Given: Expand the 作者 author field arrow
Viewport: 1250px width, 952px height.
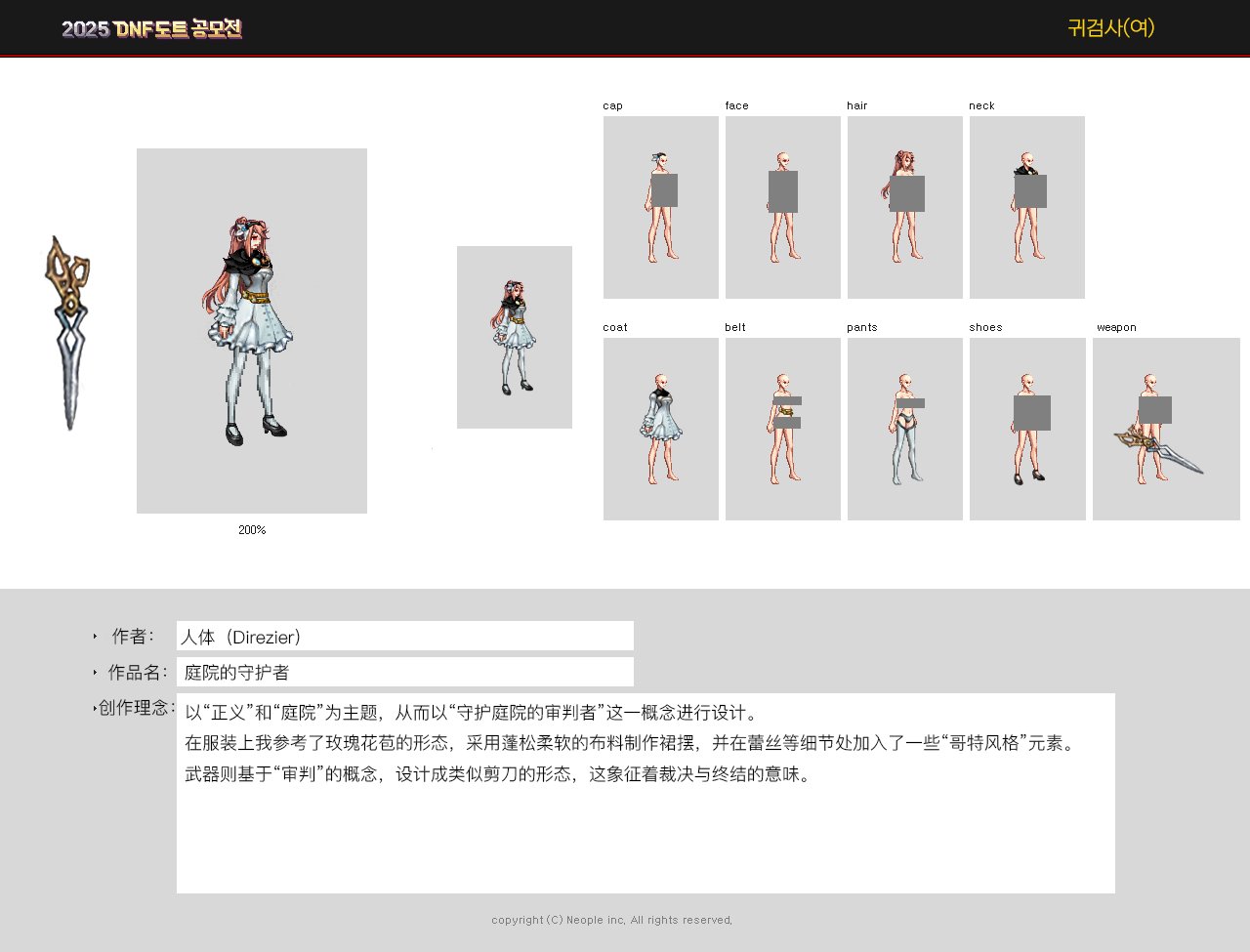Looking at the screenshot, I should click(x=94, y=636).
